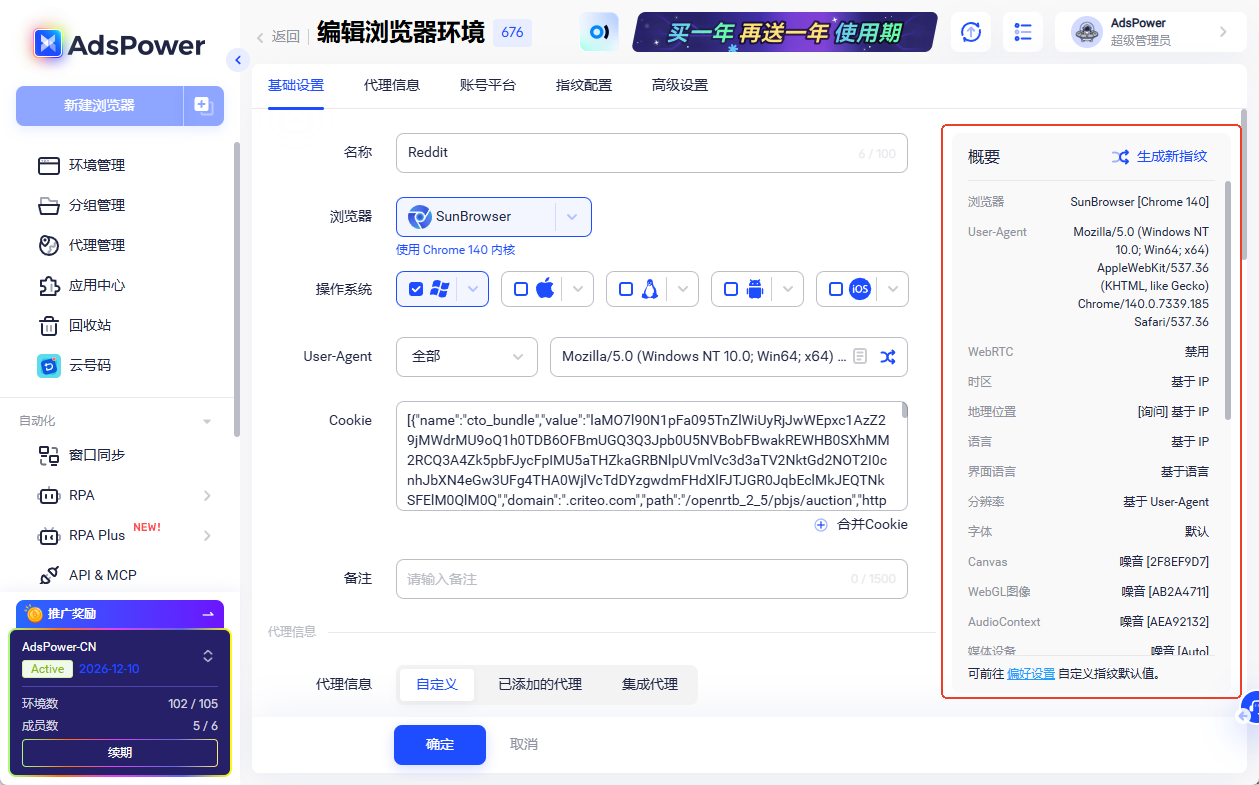
Task: Collapse the 自动化 sidebar group
Action: tap(207, 421)
